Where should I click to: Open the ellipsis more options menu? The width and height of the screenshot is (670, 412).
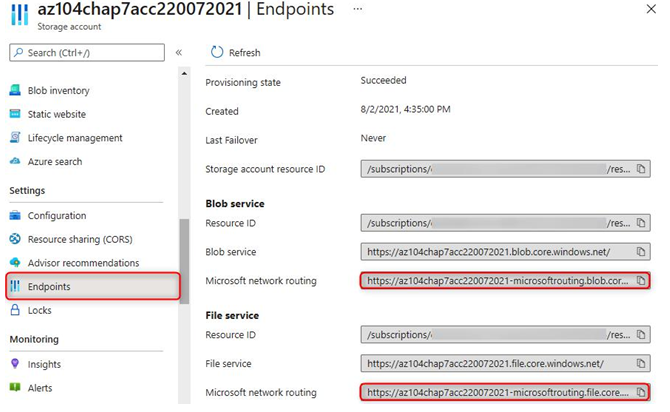click(358, 9)
